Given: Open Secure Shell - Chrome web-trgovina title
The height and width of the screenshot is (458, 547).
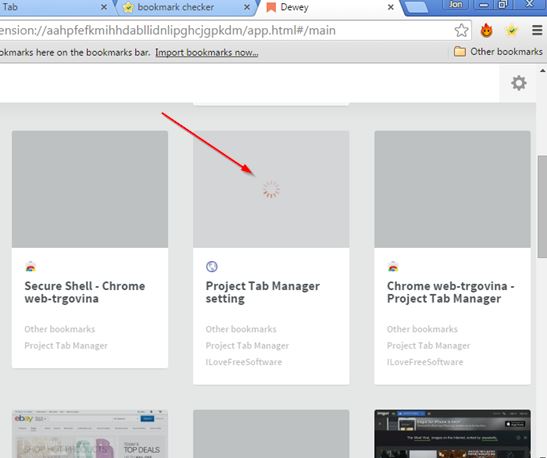Looking at the screenshot, I should (85, 292).
